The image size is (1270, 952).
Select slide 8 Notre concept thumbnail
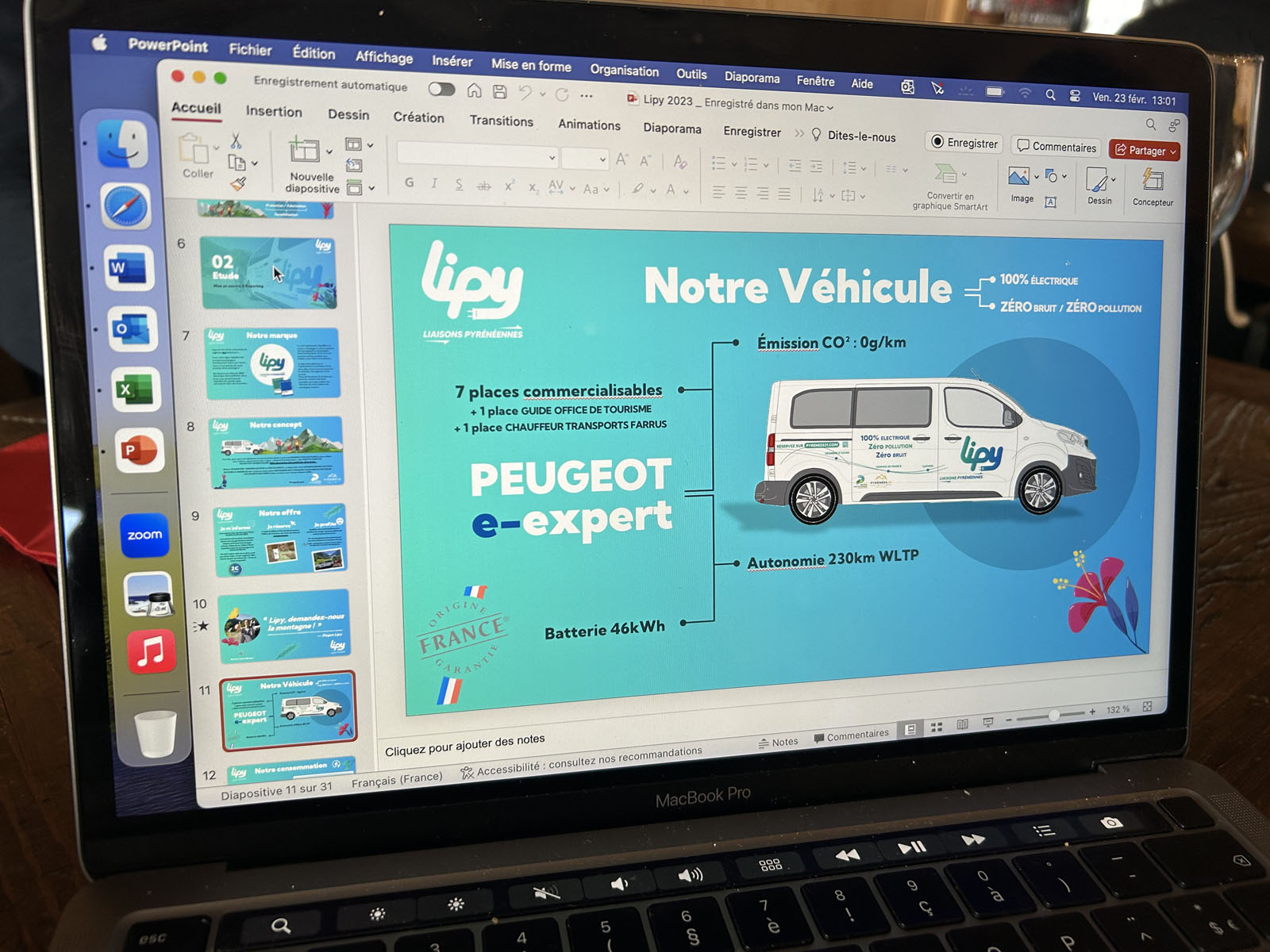[277, 453]
